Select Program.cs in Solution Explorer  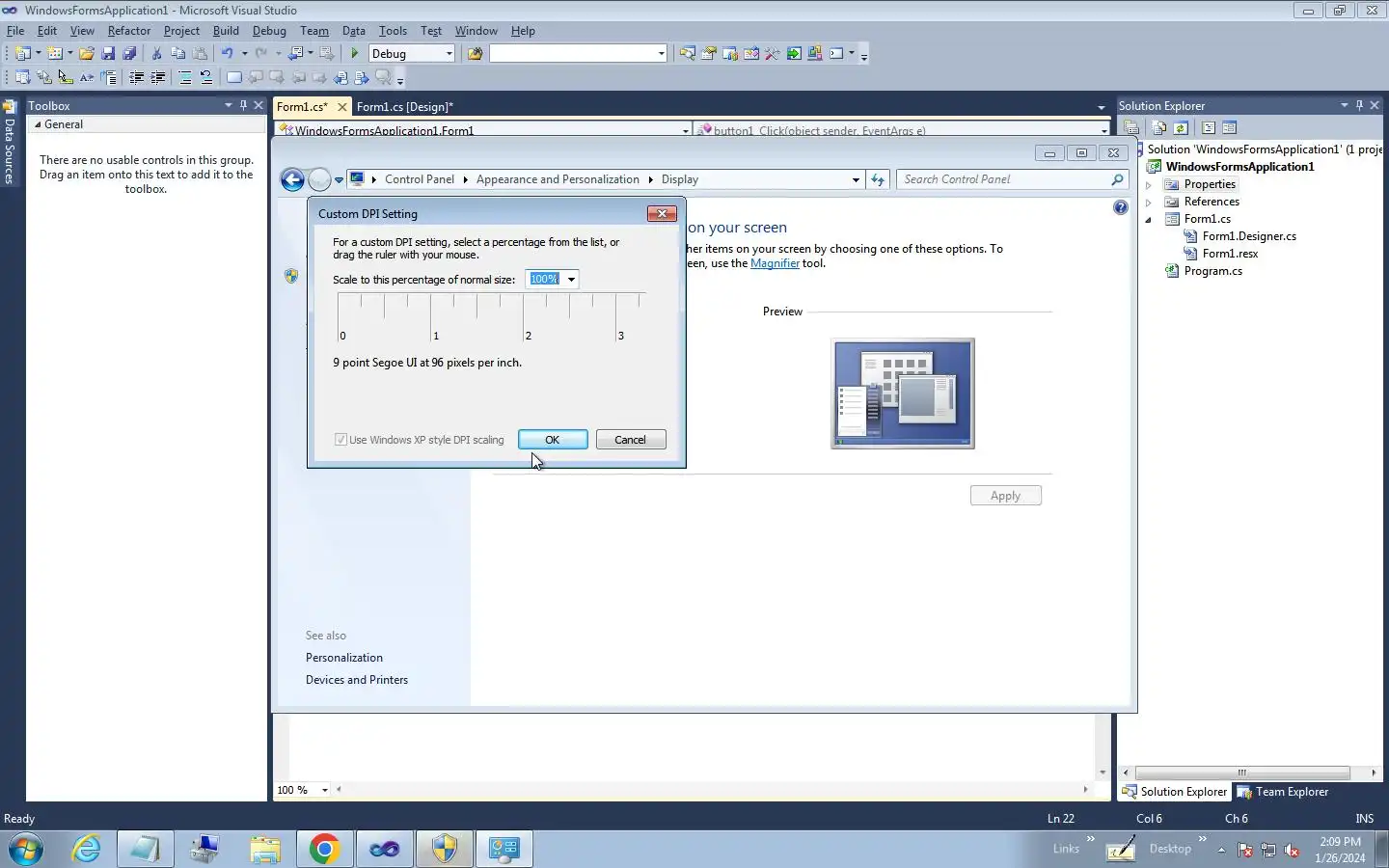point(1212,271)
